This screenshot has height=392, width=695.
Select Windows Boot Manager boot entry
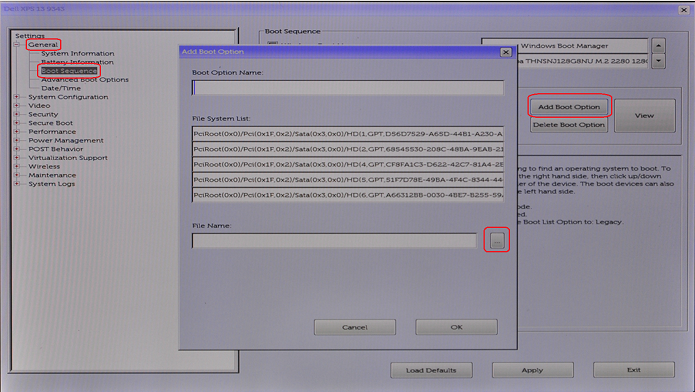[564, 46]
